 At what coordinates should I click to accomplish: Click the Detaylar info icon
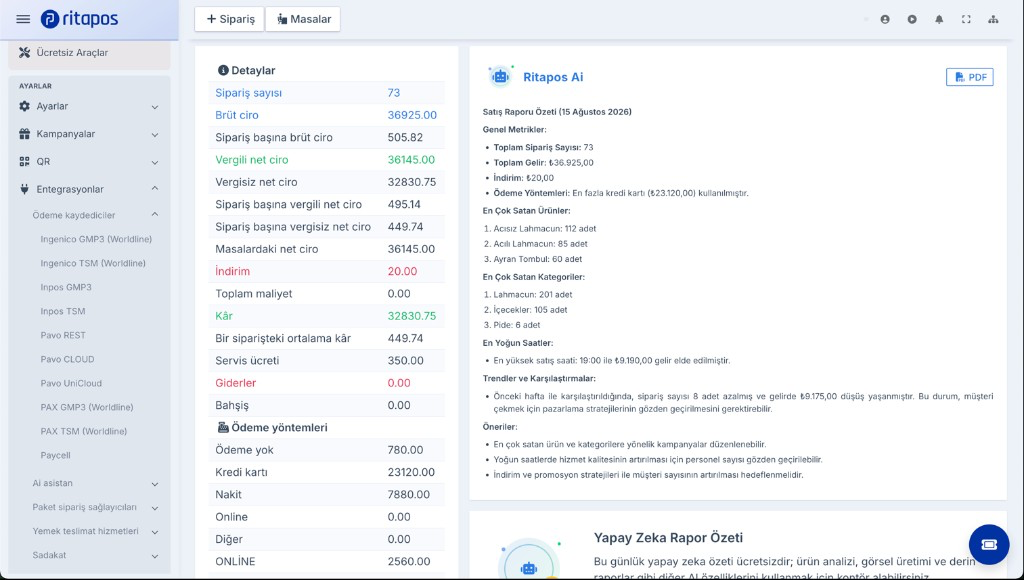223,70
